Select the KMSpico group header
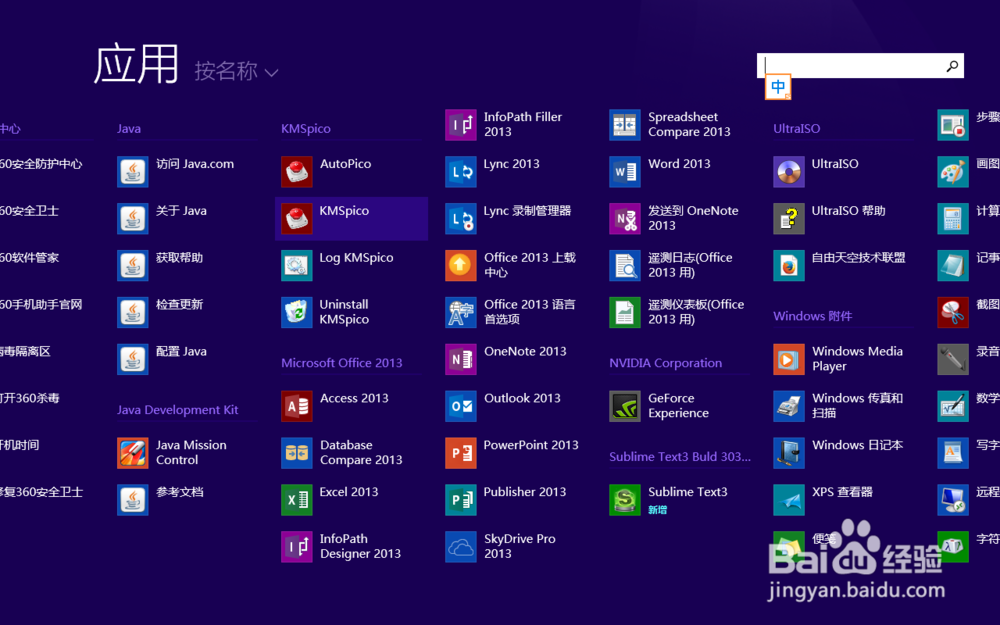 point(306,129)
